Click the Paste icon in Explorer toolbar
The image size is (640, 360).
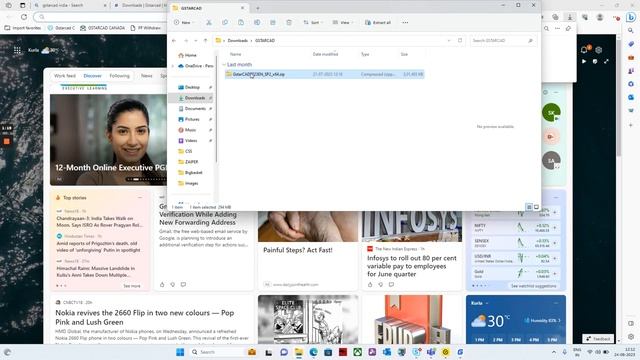[241, 22]
